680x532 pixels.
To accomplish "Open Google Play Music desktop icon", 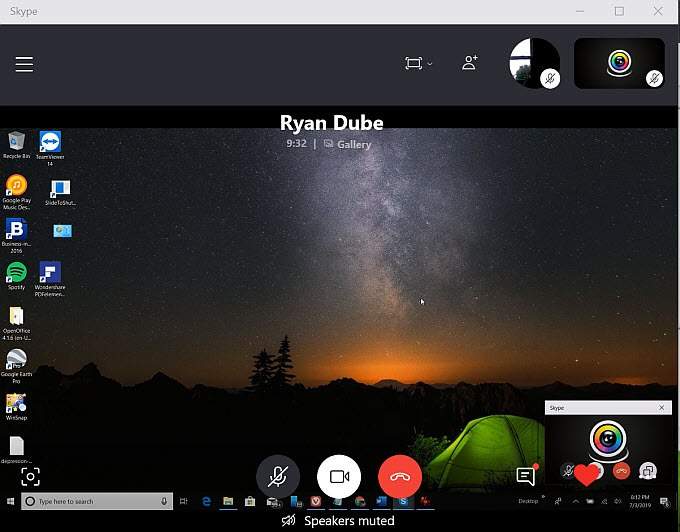I will pyautogui.click(x=16, y=192).
